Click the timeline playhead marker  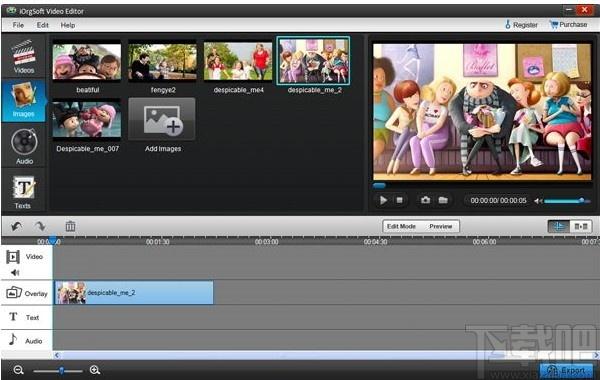pyautogui.click(x=53, y=240)
